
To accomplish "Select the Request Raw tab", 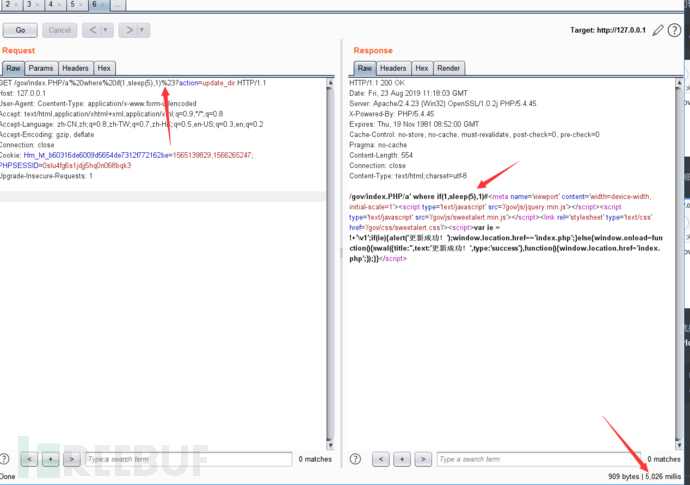I will 13,68.
